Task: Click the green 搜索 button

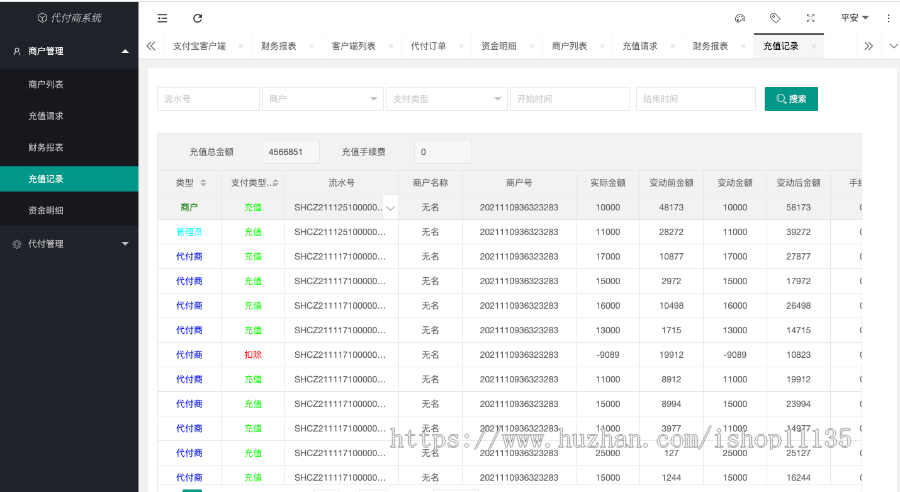Action: 791,99
